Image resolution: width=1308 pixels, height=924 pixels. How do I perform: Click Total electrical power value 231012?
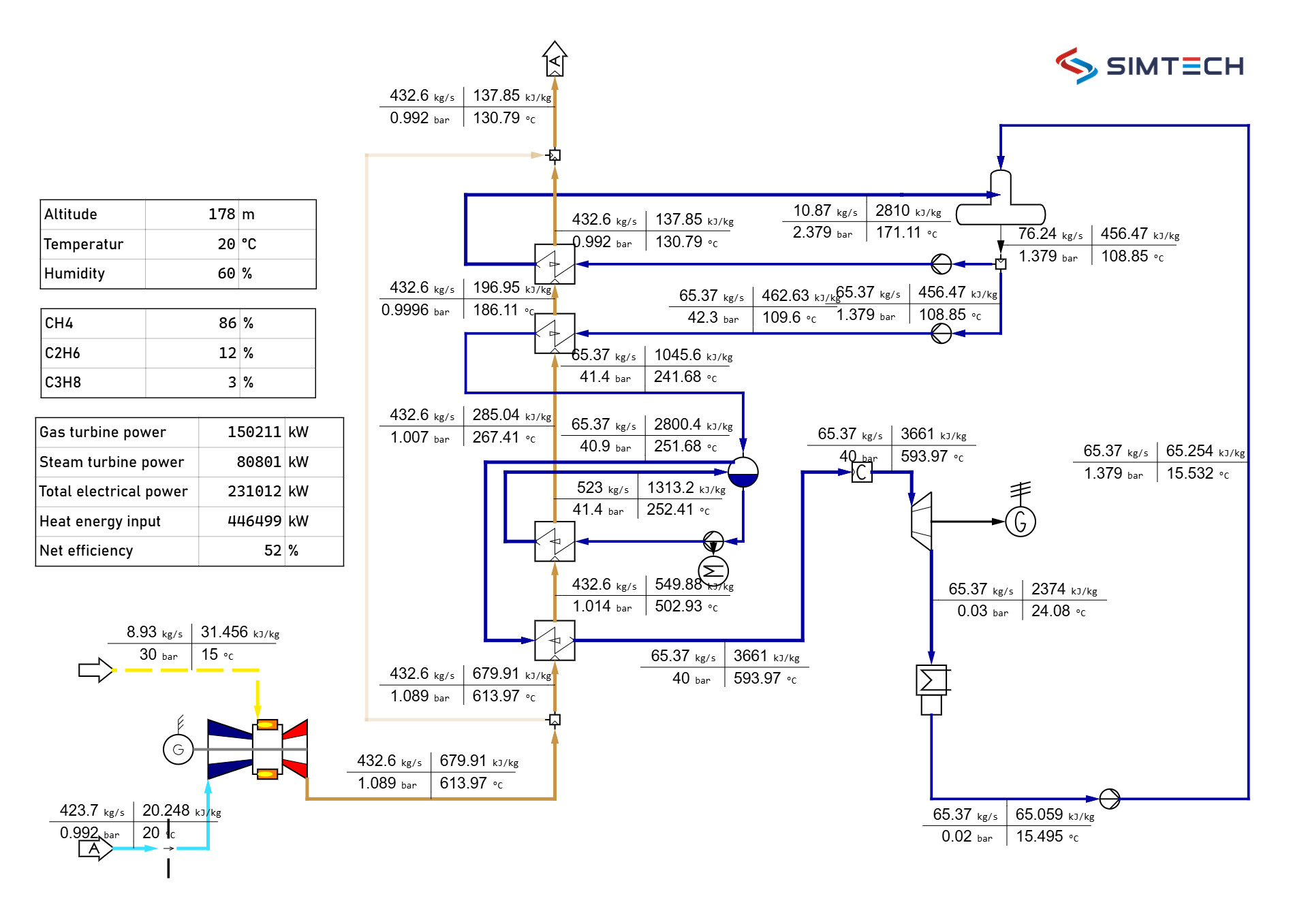click(x=254, y=492)
